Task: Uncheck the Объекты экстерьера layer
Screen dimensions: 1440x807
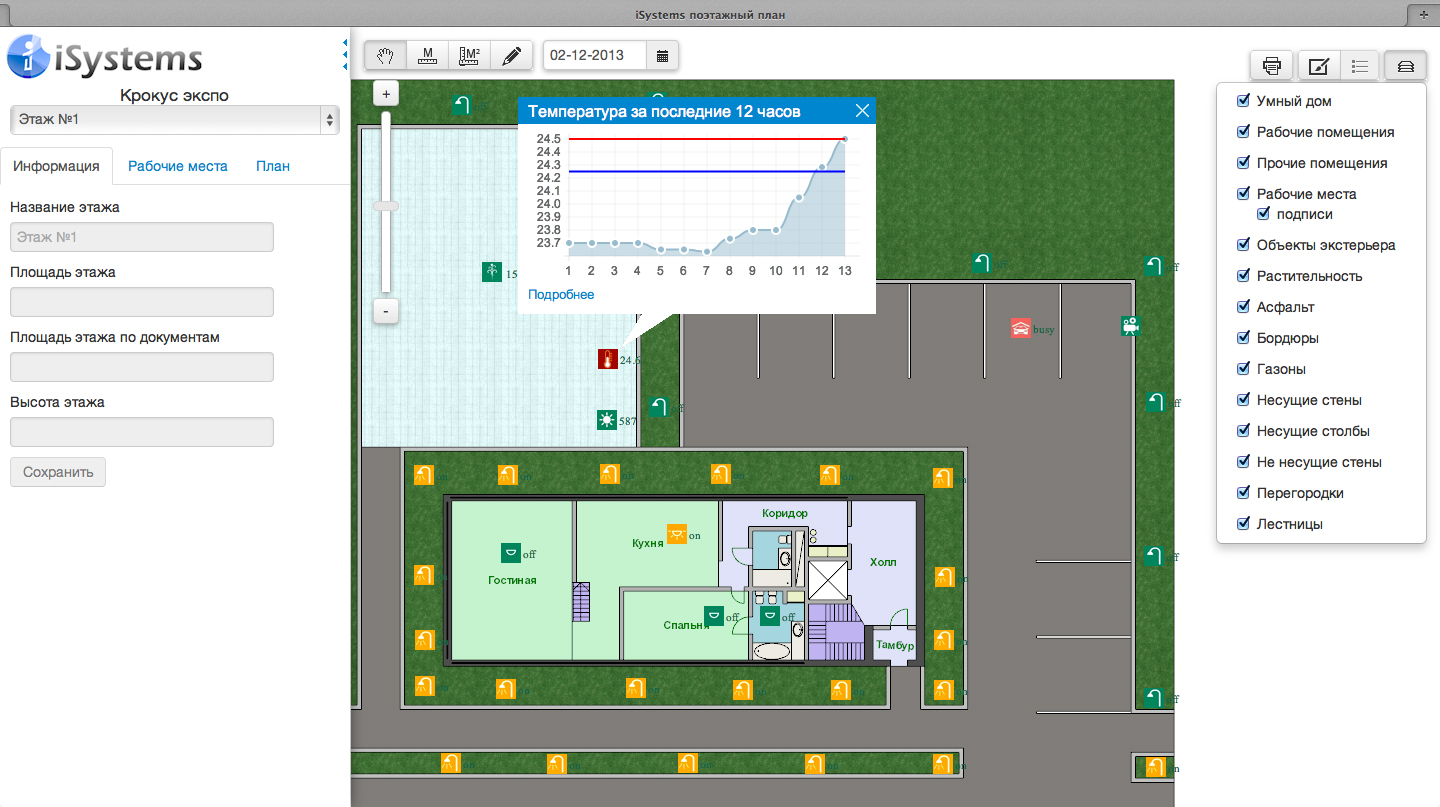Action: 1243,245
